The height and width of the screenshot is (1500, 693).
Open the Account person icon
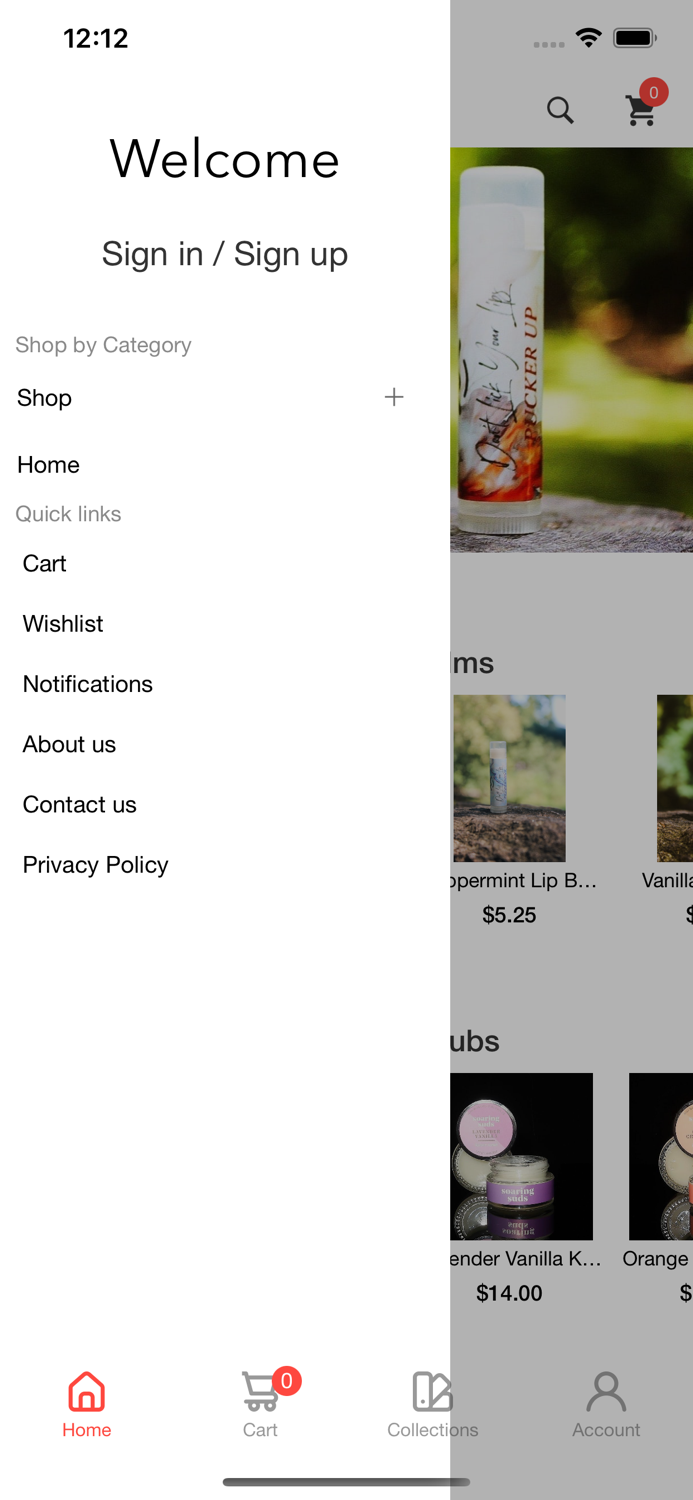point(606,1391)
